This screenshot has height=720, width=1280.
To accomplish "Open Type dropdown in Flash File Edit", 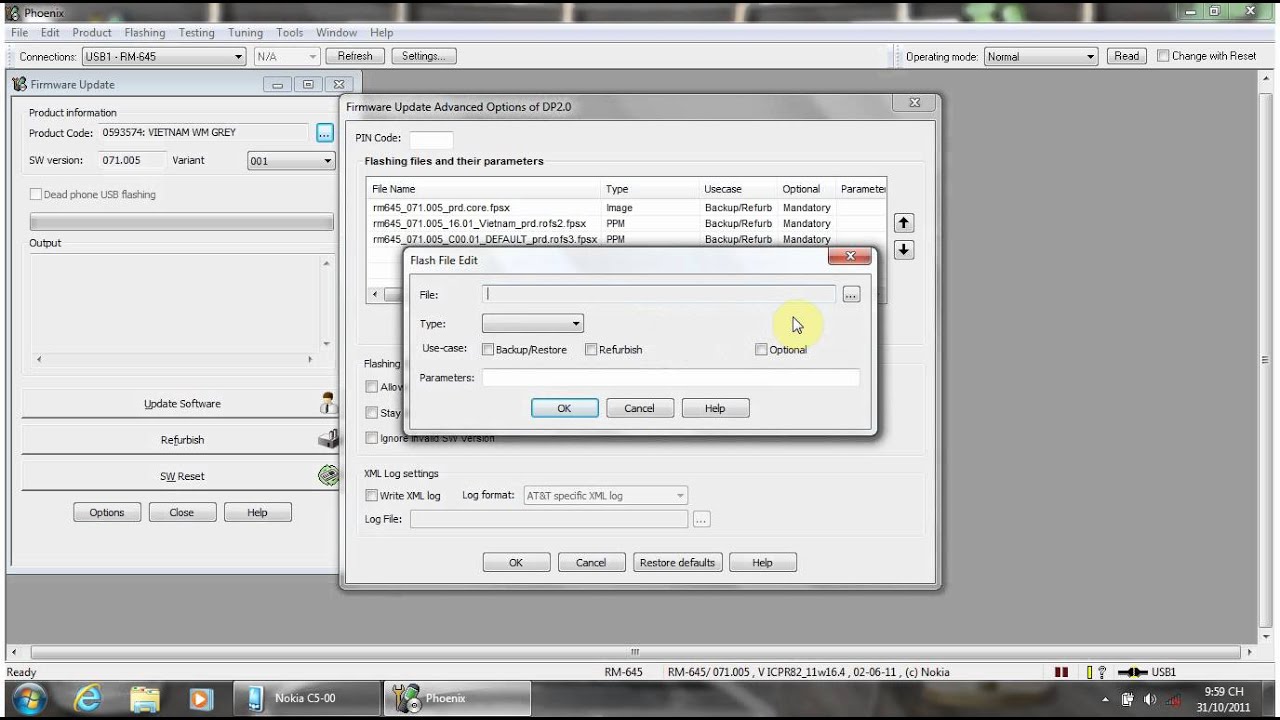I will [x=533, y=323].
